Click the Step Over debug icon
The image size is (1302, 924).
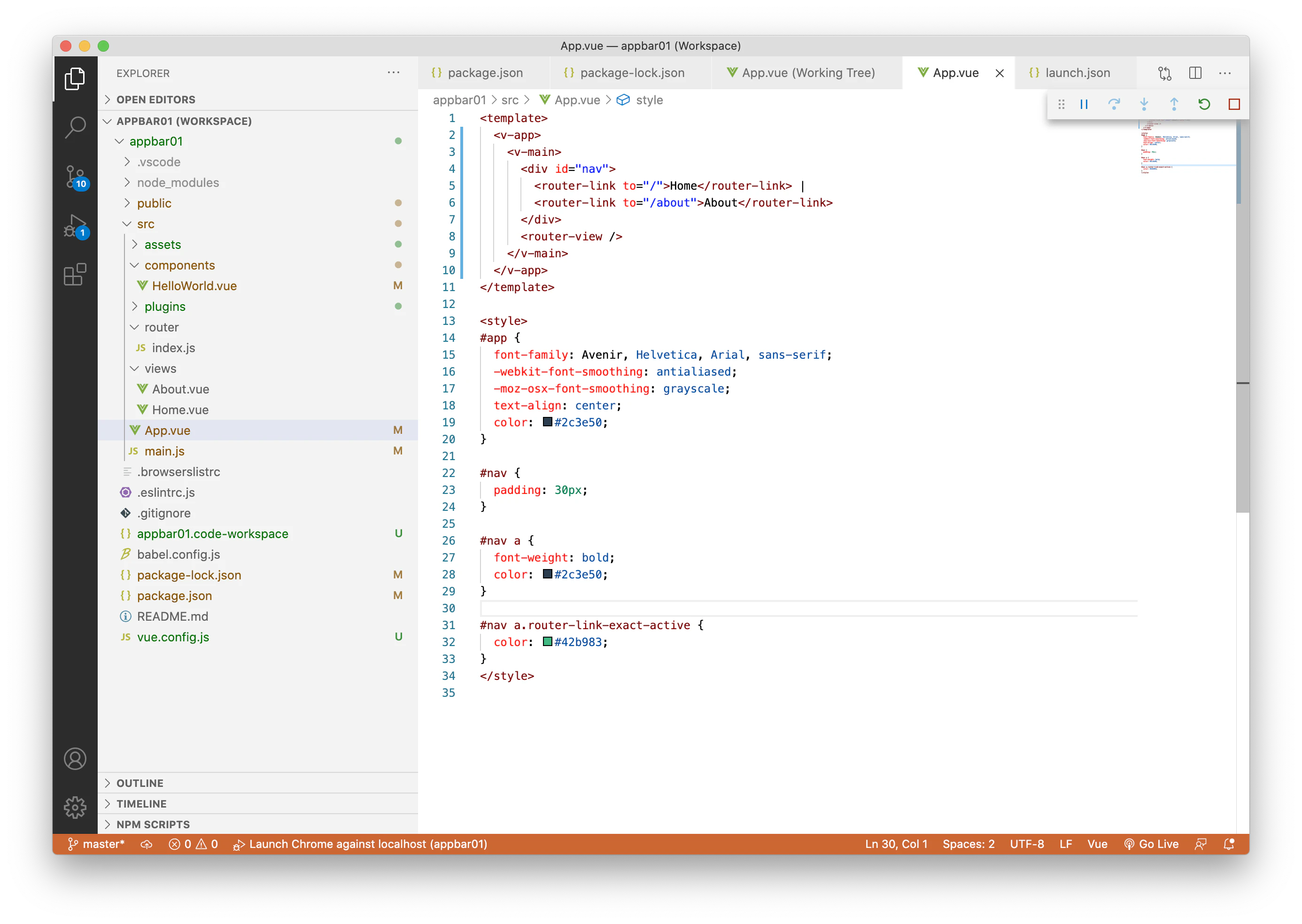(x=1114, y=104)
